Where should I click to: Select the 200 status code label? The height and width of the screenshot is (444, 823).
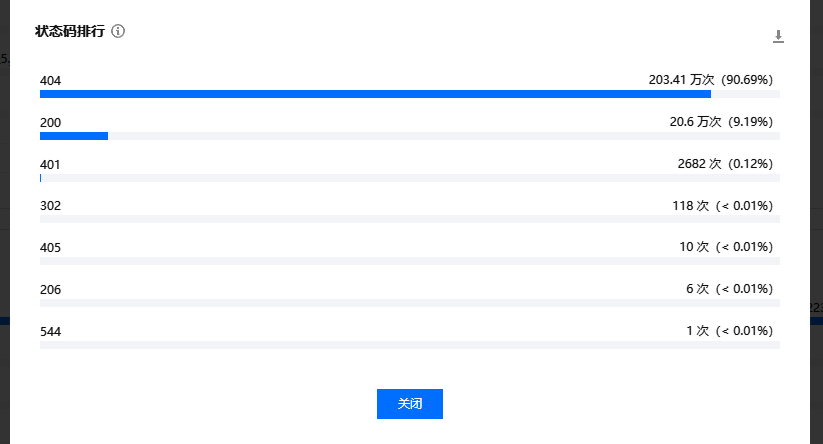[x=51, y=122]
